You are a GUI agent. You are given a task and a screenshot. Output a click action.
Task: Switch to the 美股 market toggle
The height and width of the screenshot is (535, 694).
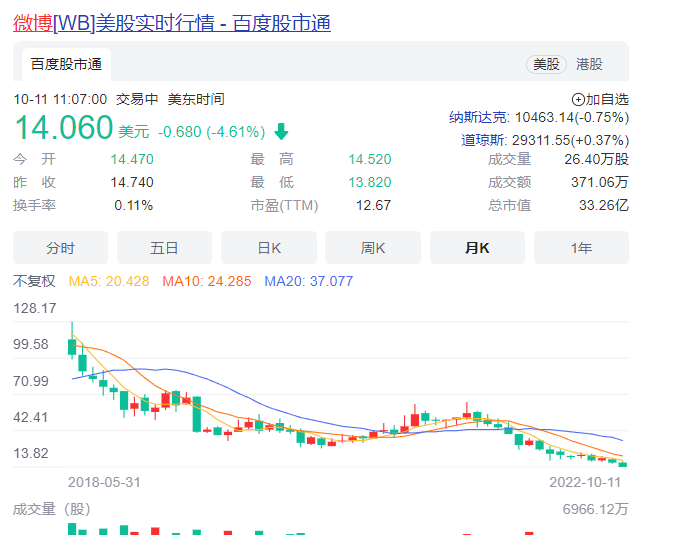click(x=546, y=65)
